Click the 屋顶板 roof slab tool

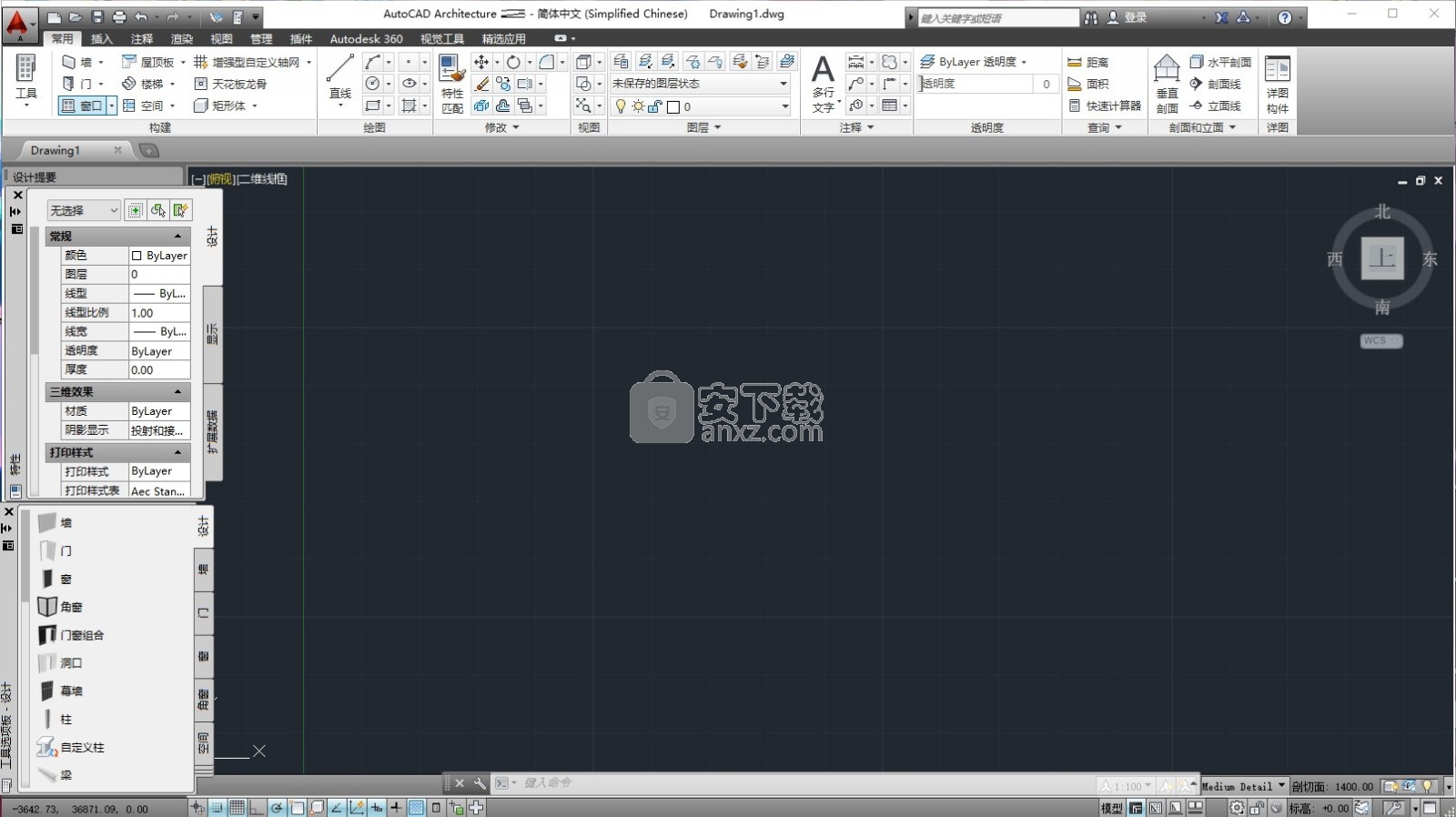(148, 62)
